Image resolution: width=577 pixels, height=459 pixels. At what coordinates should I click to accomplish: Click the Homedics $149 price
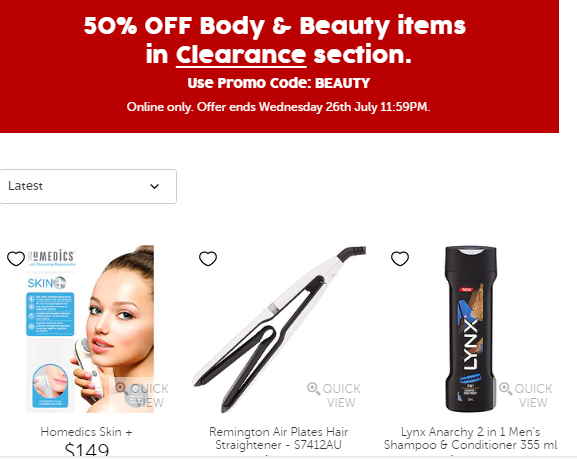[x=87, y=450]
